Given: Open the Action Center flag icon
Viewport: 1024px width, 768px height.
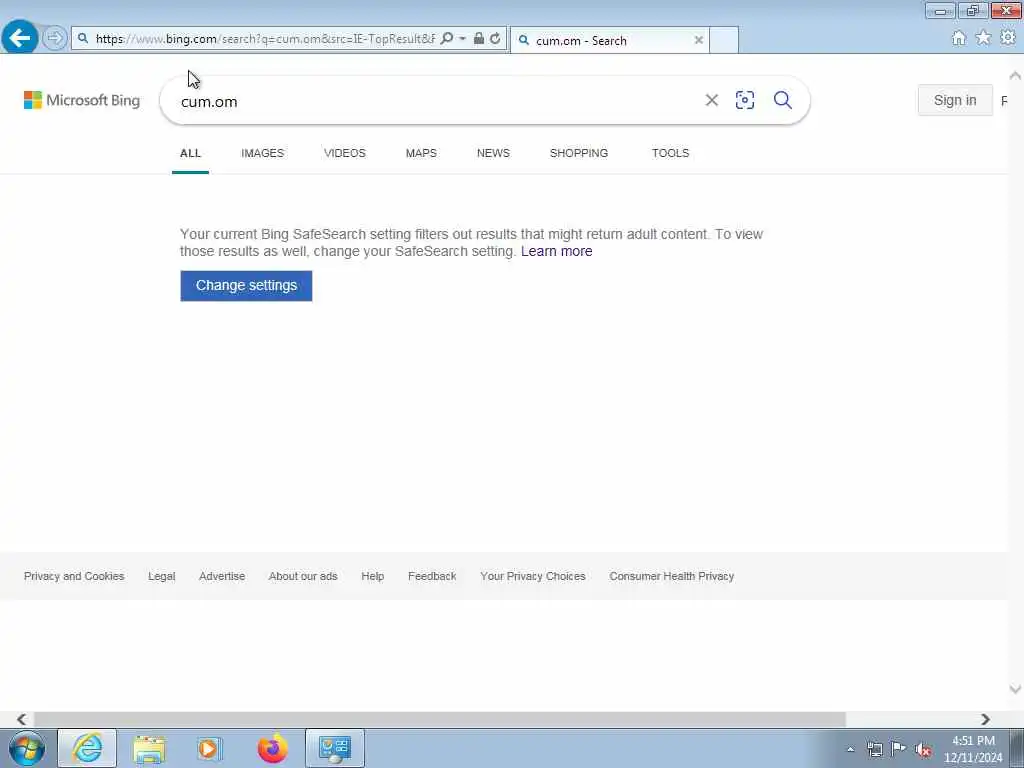Looking at the screenshot, I should click(899, 749).
